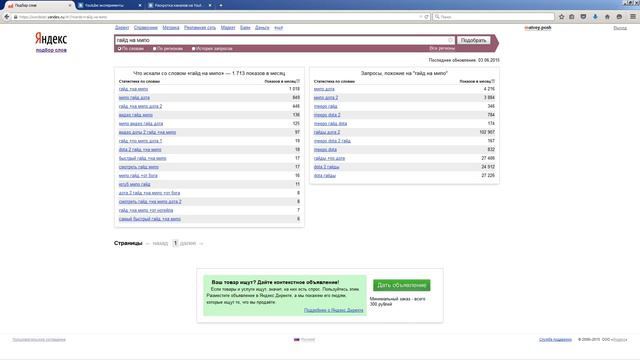Click the help icon beside the left table's 'Показов в месяц'
Image resolution: width=640 pixels, height=360 pixels.
pos(298,81)
